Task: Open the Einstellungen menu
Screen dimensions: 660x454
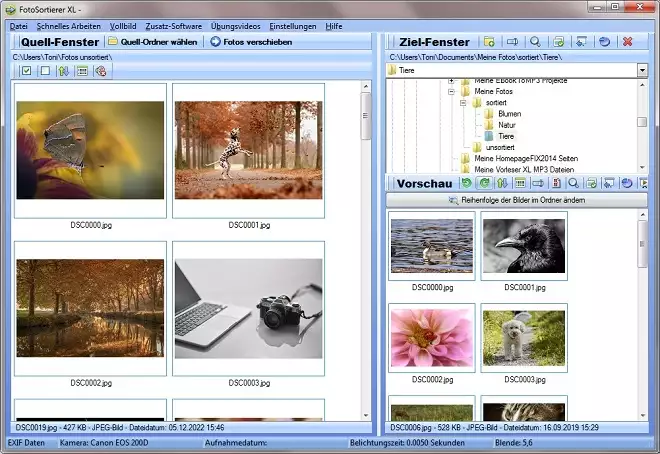Action: (293, 25)
